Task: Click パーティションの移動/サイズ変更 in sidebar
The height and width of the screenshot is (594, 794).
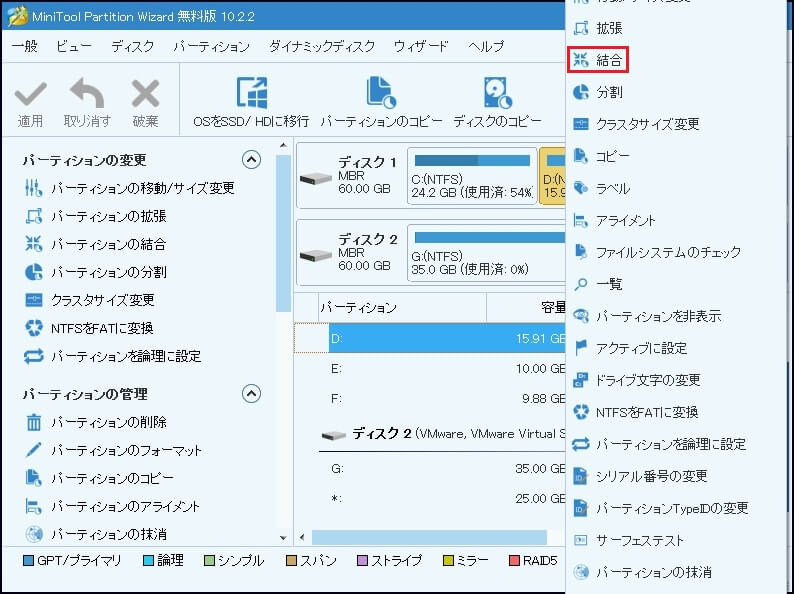Action: coord(142,188)
